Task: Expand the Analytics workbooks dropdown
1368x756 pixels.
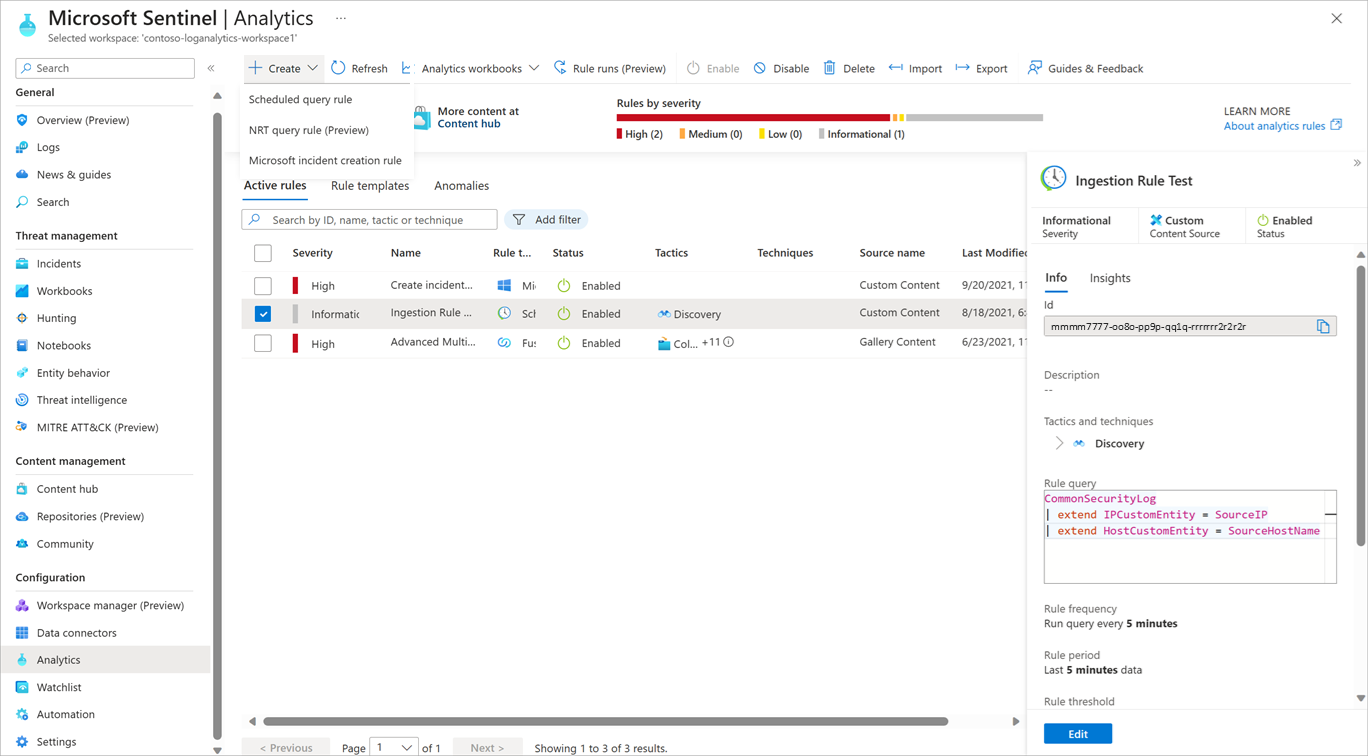Action: pos(470,68)
